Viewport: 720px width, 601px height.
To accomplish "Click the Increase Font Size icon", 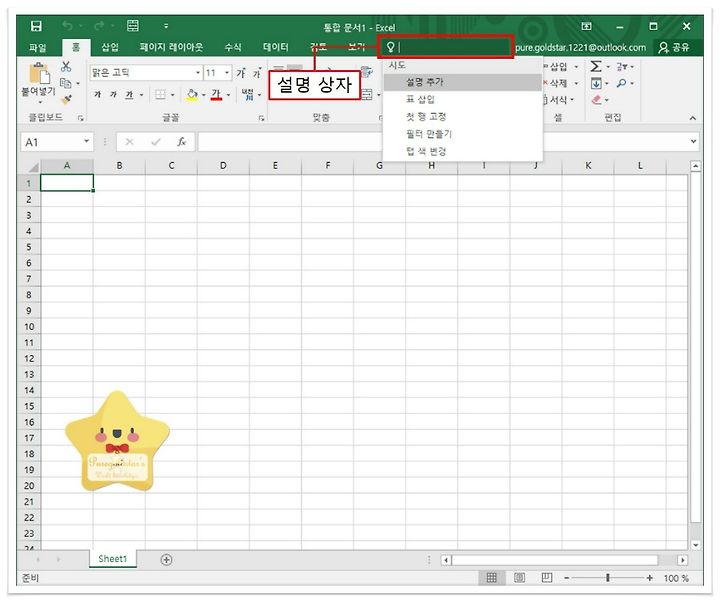I will [x=241, y=73].
